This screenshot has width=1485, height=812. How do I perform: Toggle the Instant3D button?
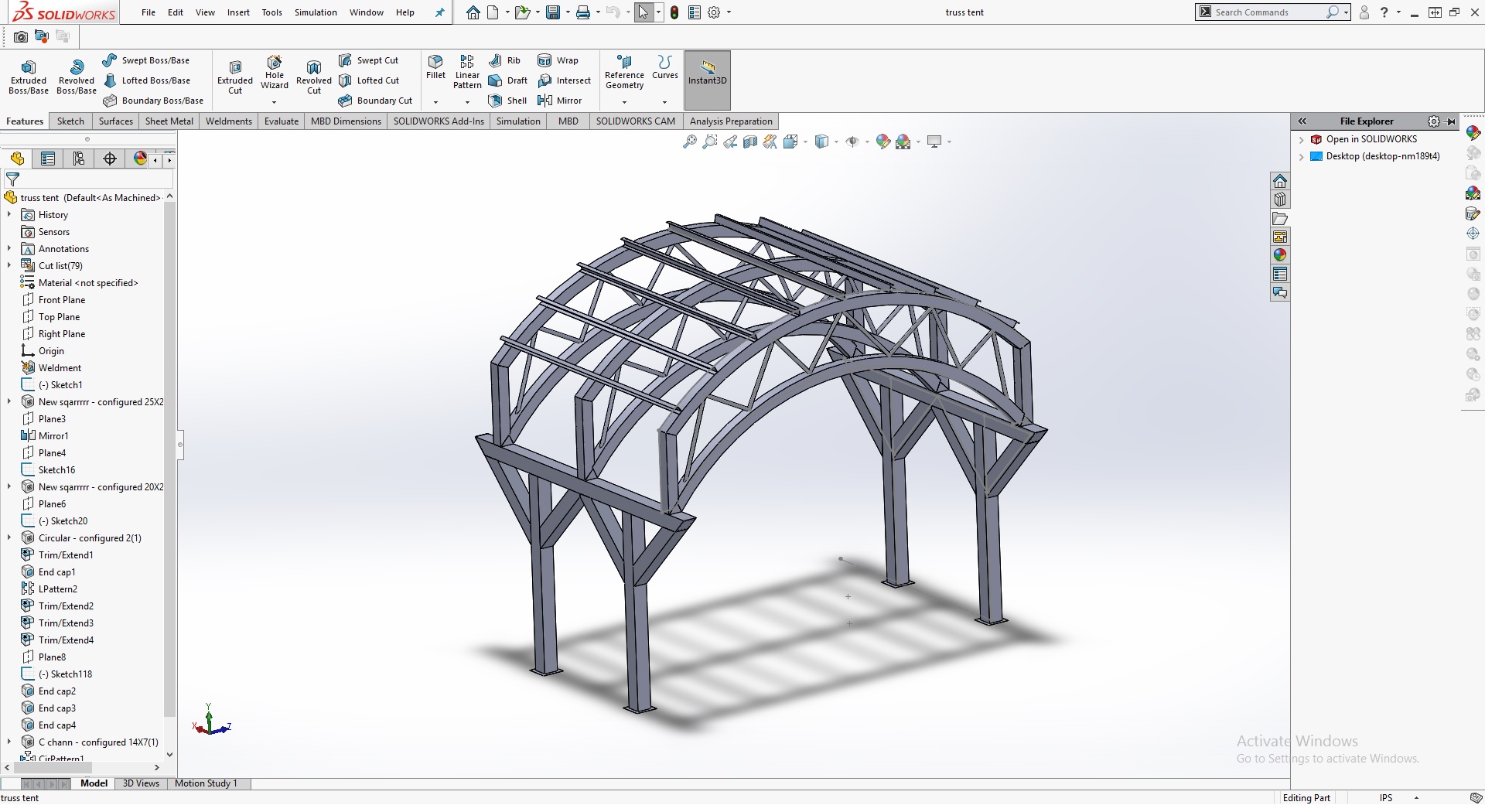[707, 73]
